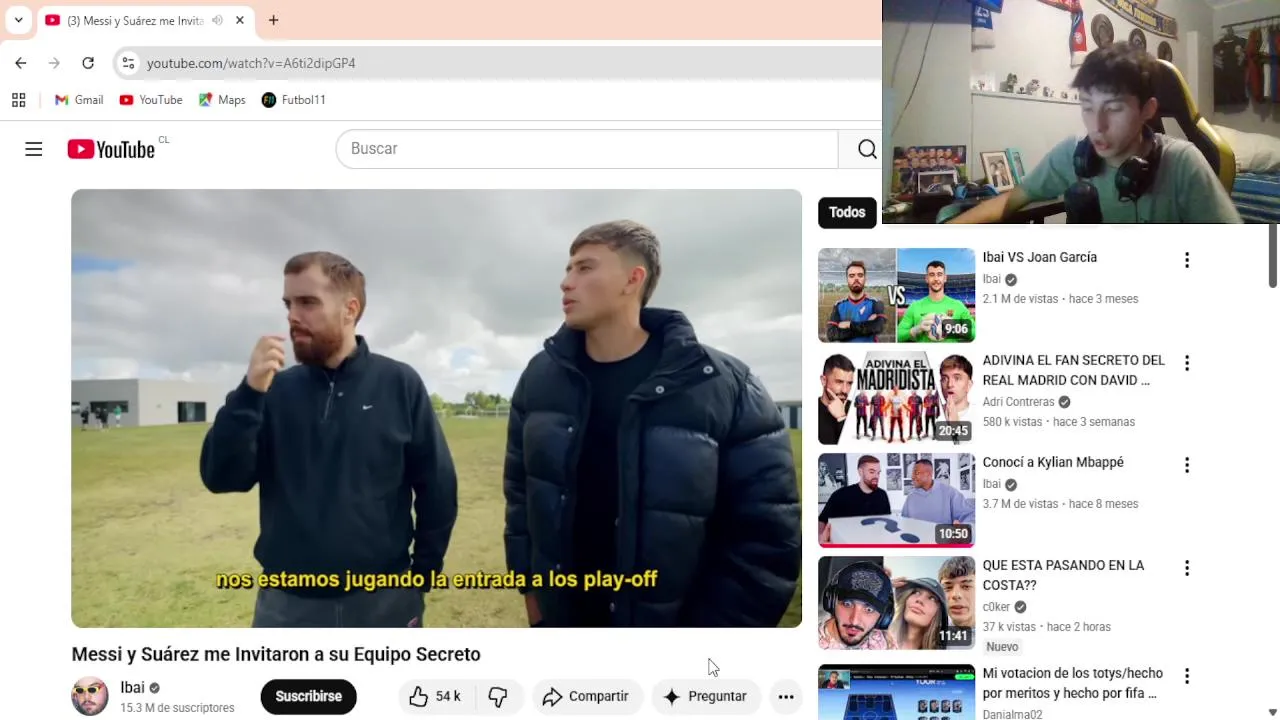Open the browser apps grid shortcut

[x=18, y=100]
